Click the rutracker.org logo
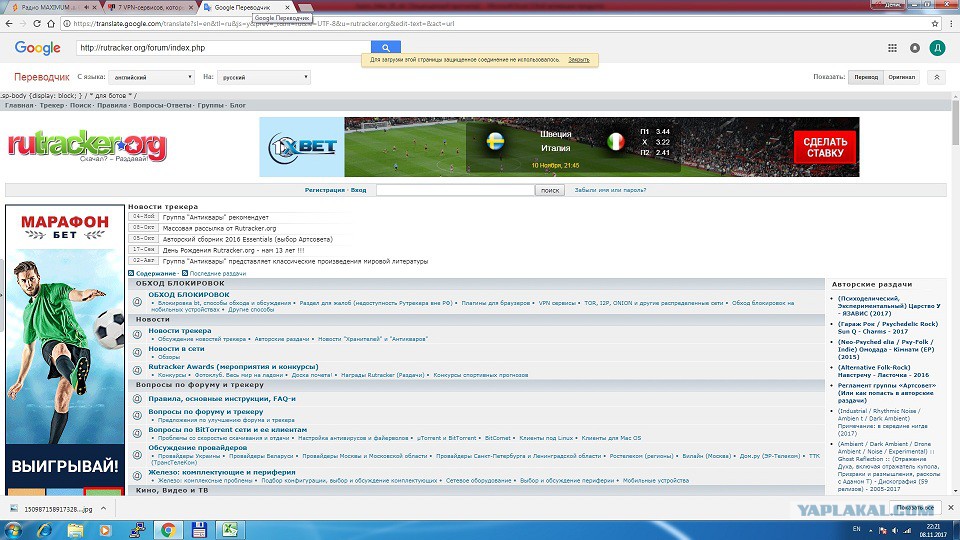 click(x=87, y=146)
